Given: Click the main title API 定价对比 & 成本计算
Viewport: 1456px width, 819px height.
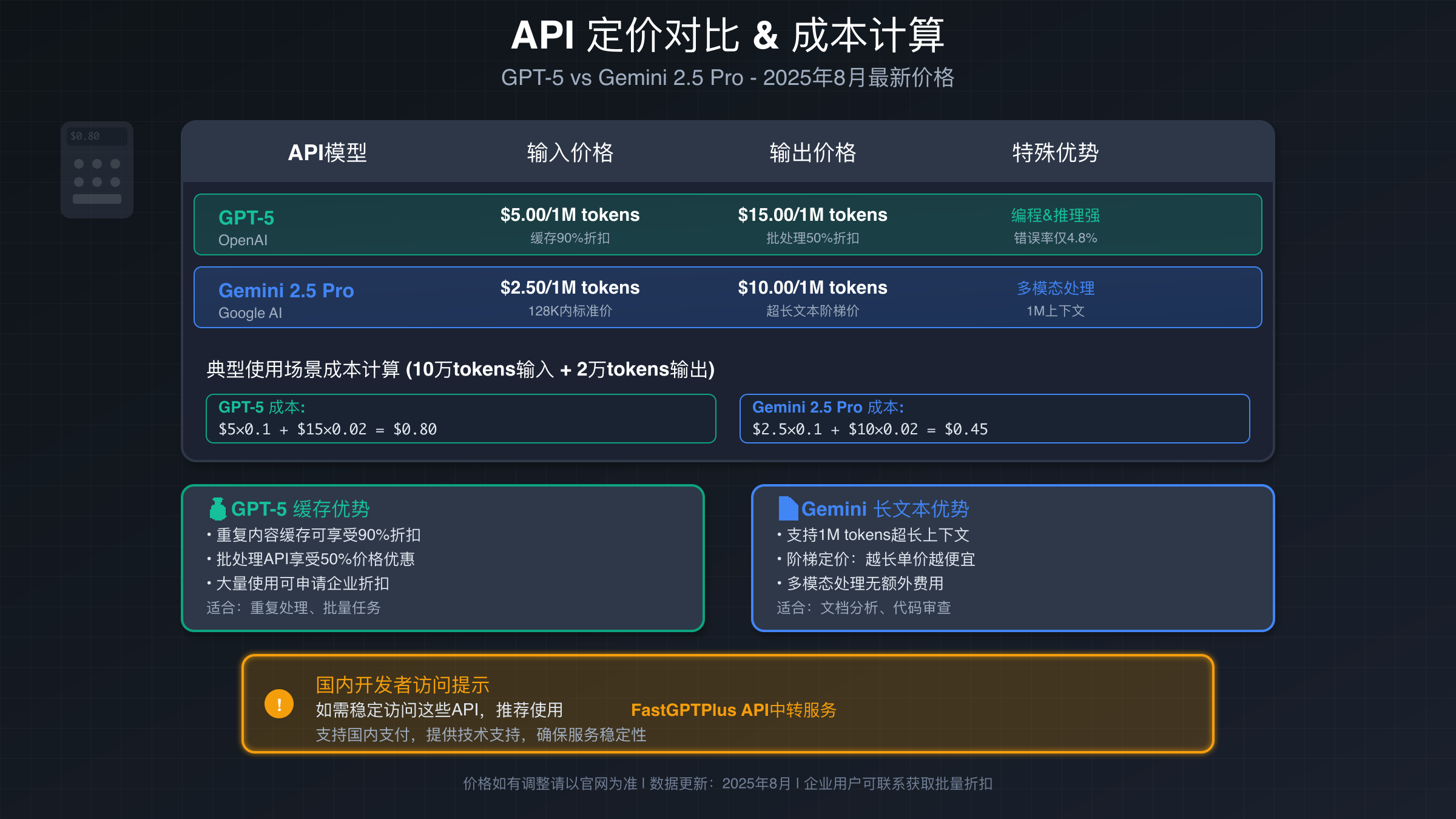Looking at the screenshot, I should click(x=728, y=35).
